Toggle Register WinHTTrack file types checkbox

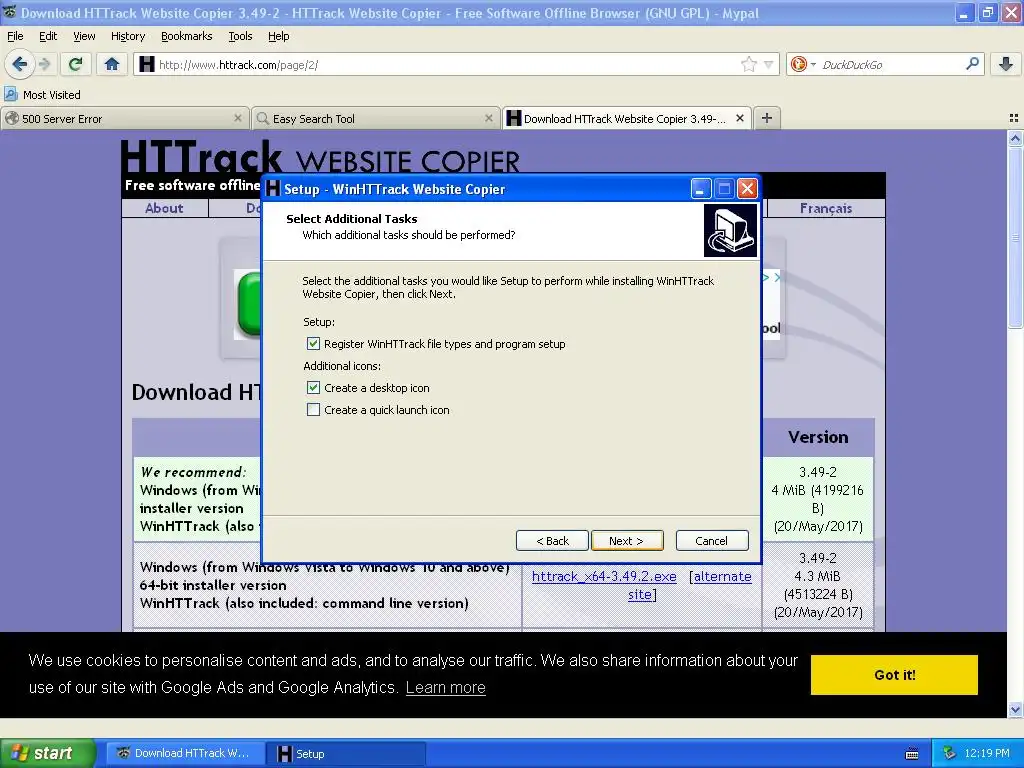pyautogui.click(x=313, y=344)
